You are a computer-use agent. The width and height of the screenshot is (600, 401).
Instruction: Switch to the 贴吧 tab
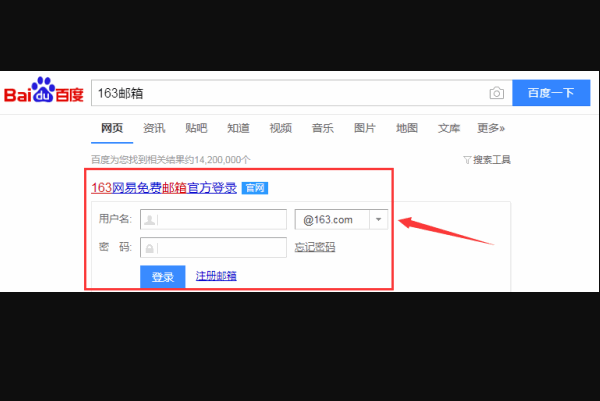196,128
